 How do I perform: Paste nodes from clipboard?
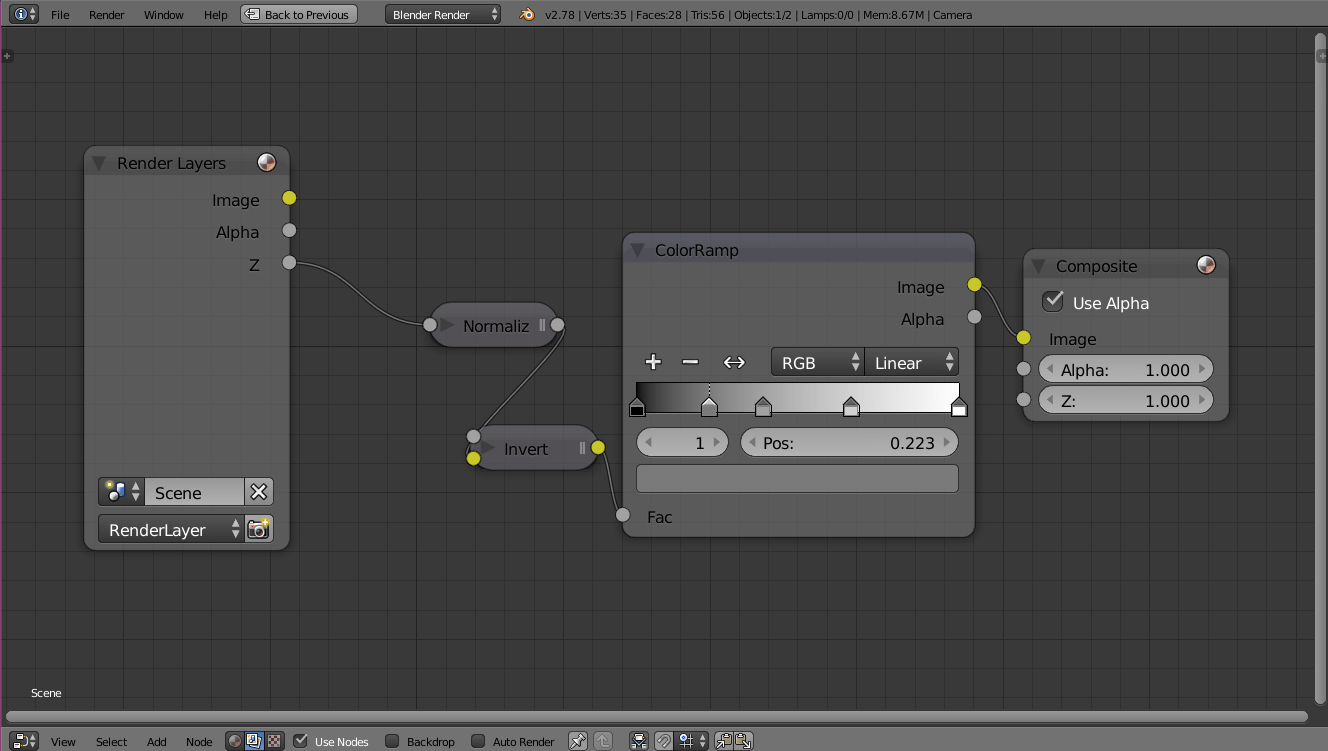[743, 741]
